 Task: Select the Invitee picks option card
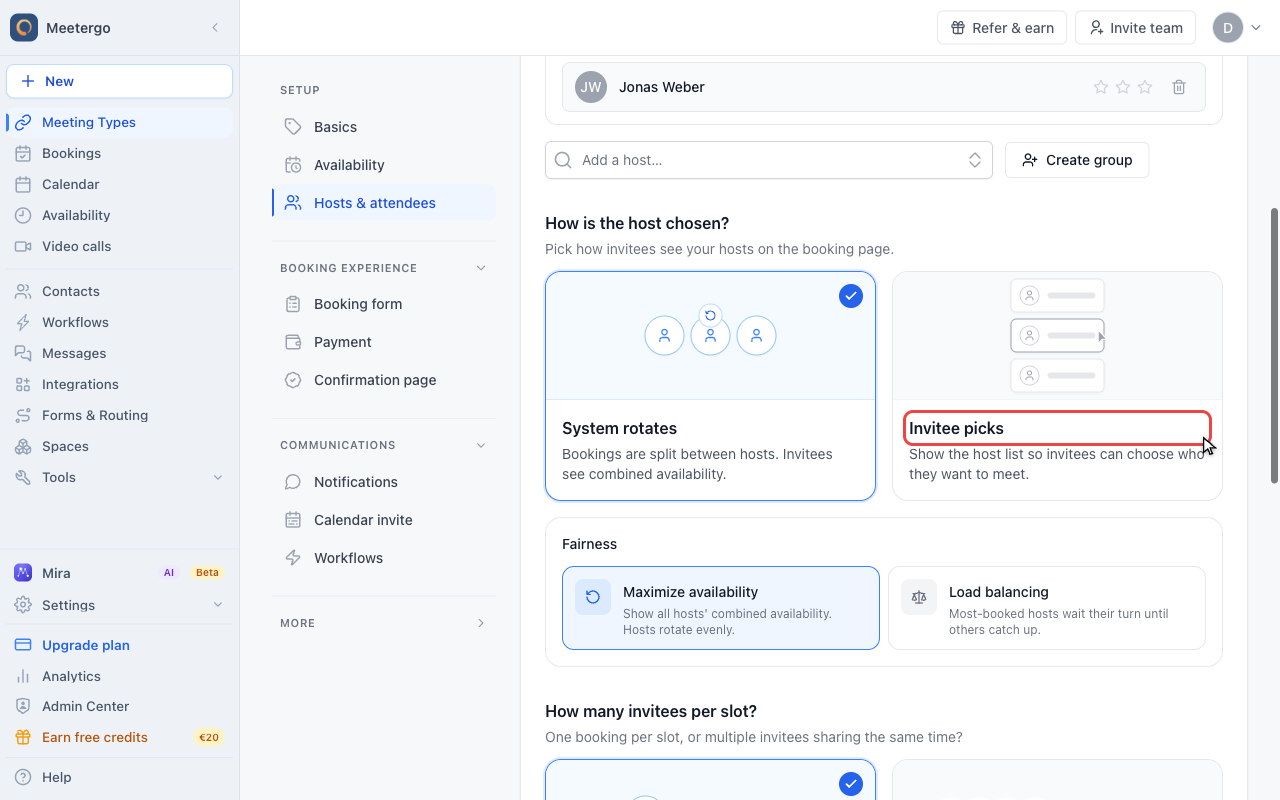[1057, 386]
